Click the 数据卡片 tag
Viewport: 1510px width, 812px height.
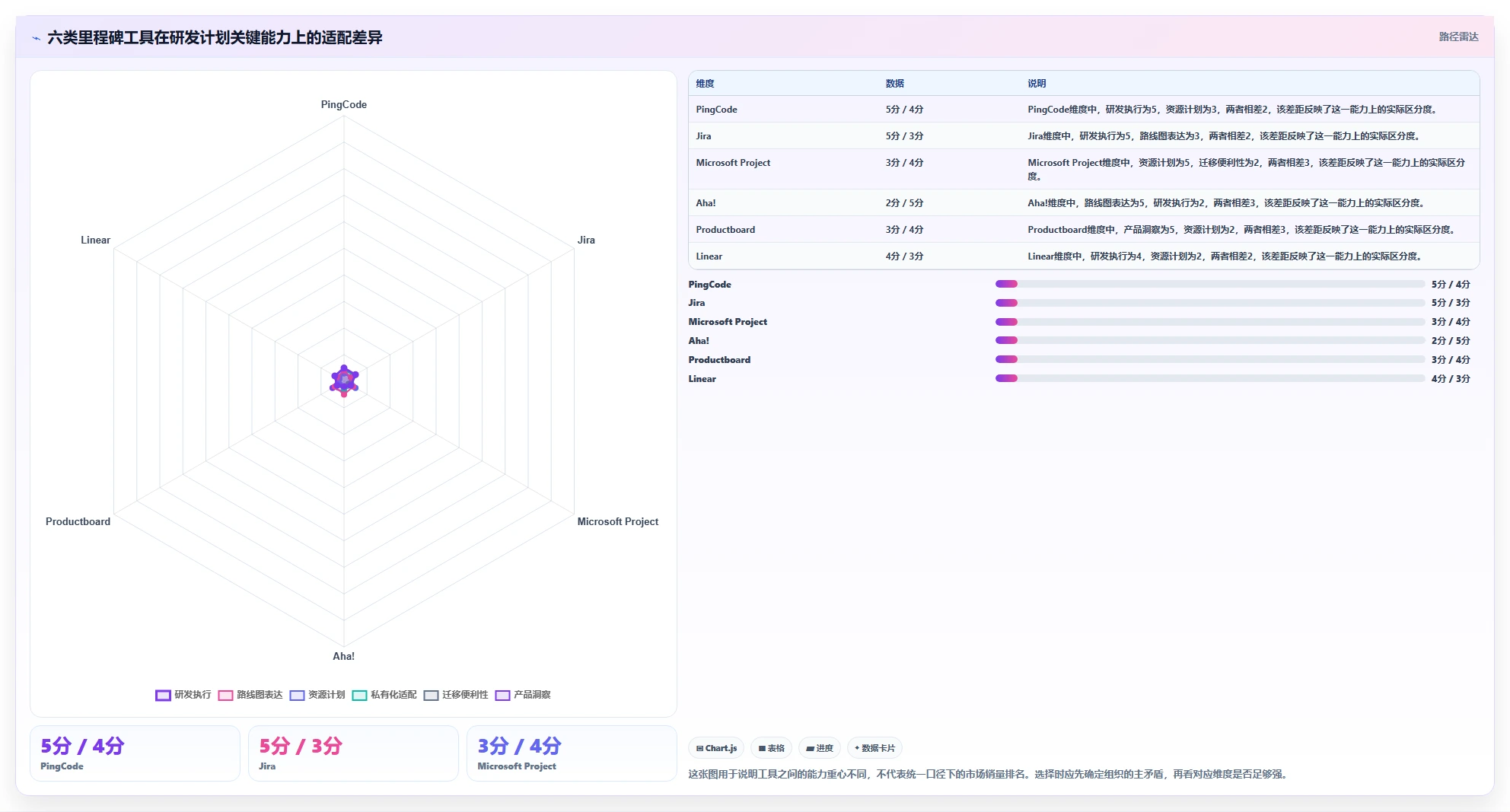[x=874, y=748]
